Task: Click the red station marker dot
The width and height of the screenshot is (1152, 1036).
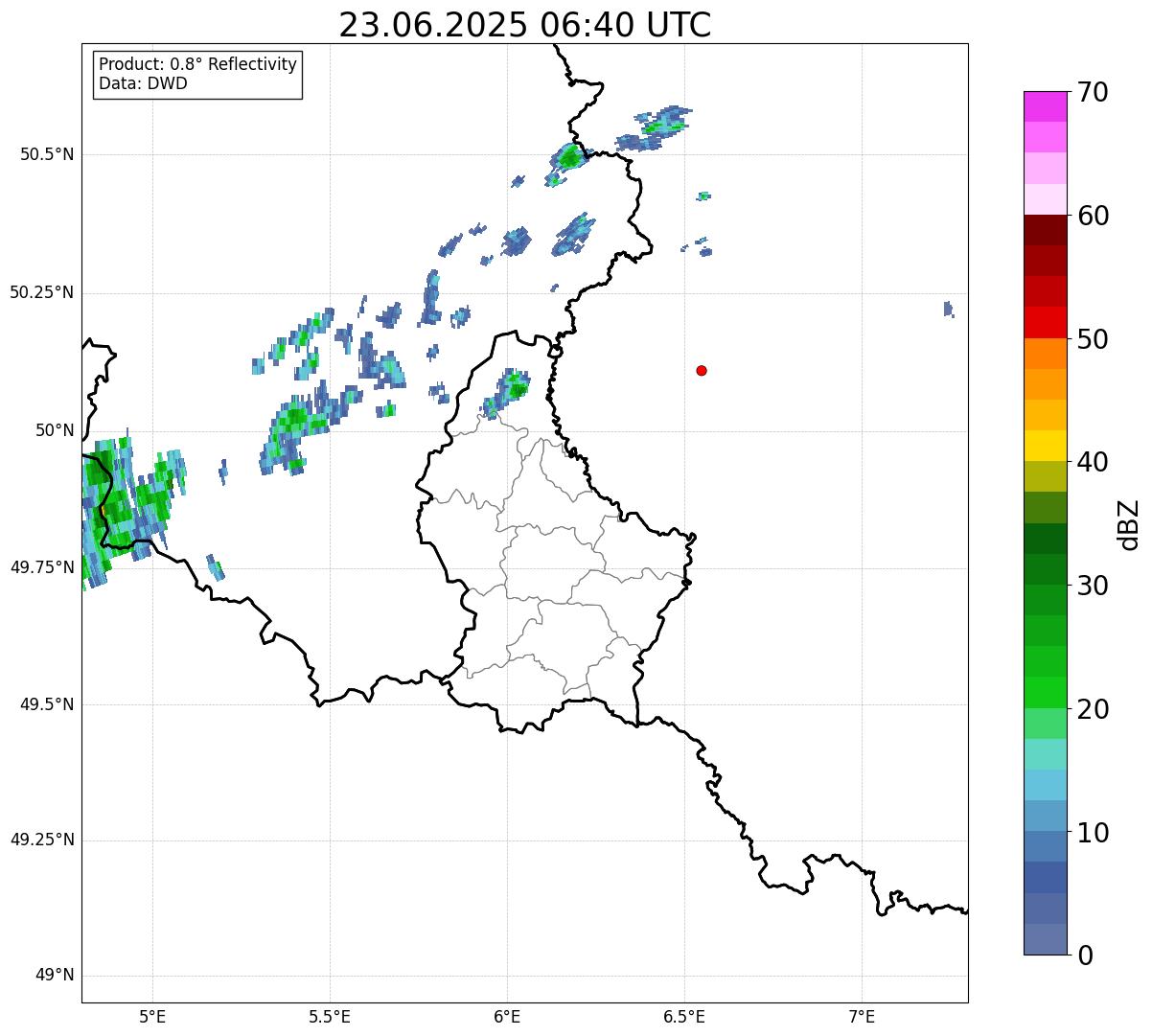Action: pyautogui.click(x=702, y=370)
